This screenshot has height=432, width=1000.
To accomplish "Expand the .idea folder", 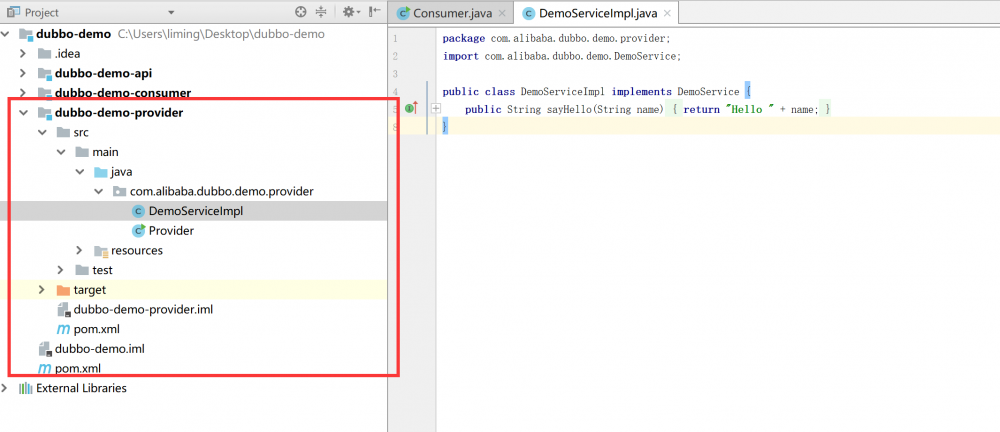I will [23, 54].
